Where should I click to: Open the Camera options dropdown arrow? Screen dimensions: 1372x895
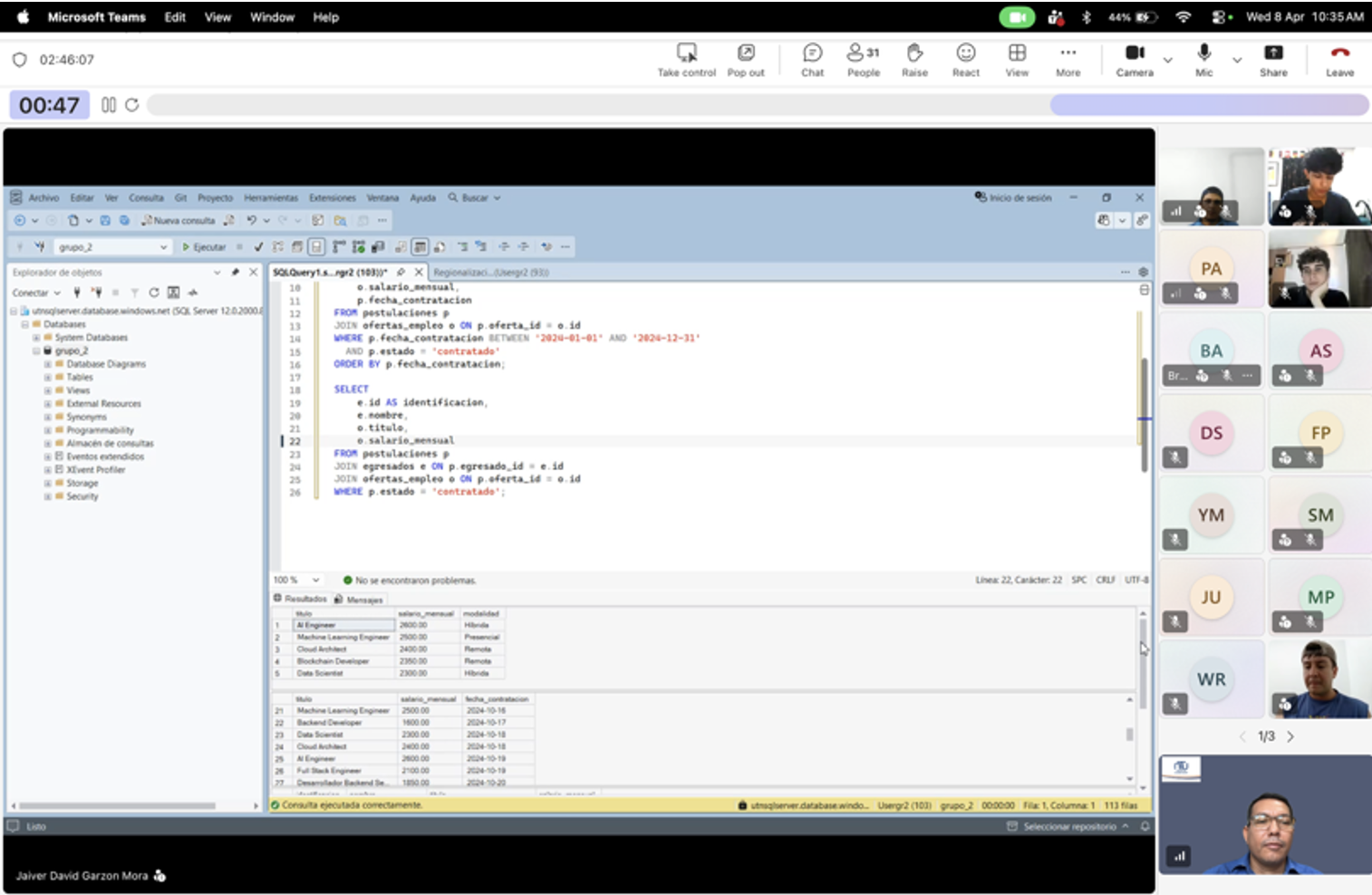pyautogui.click(x=1168, y=61)
